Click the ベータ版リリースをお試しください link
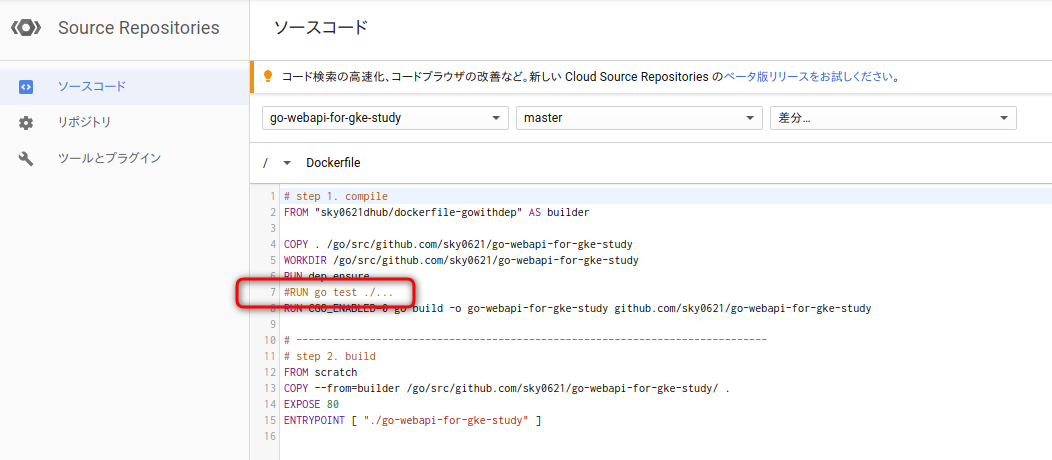 pos(808,76)
